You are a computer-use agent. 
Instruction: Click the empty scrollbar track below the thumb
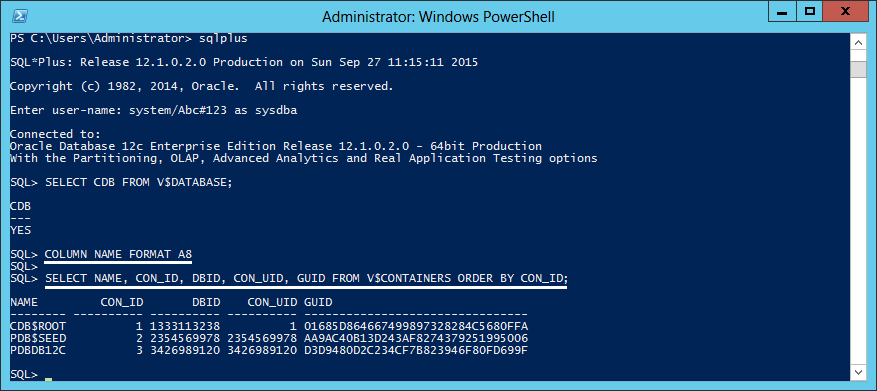[x=858, y=219]
